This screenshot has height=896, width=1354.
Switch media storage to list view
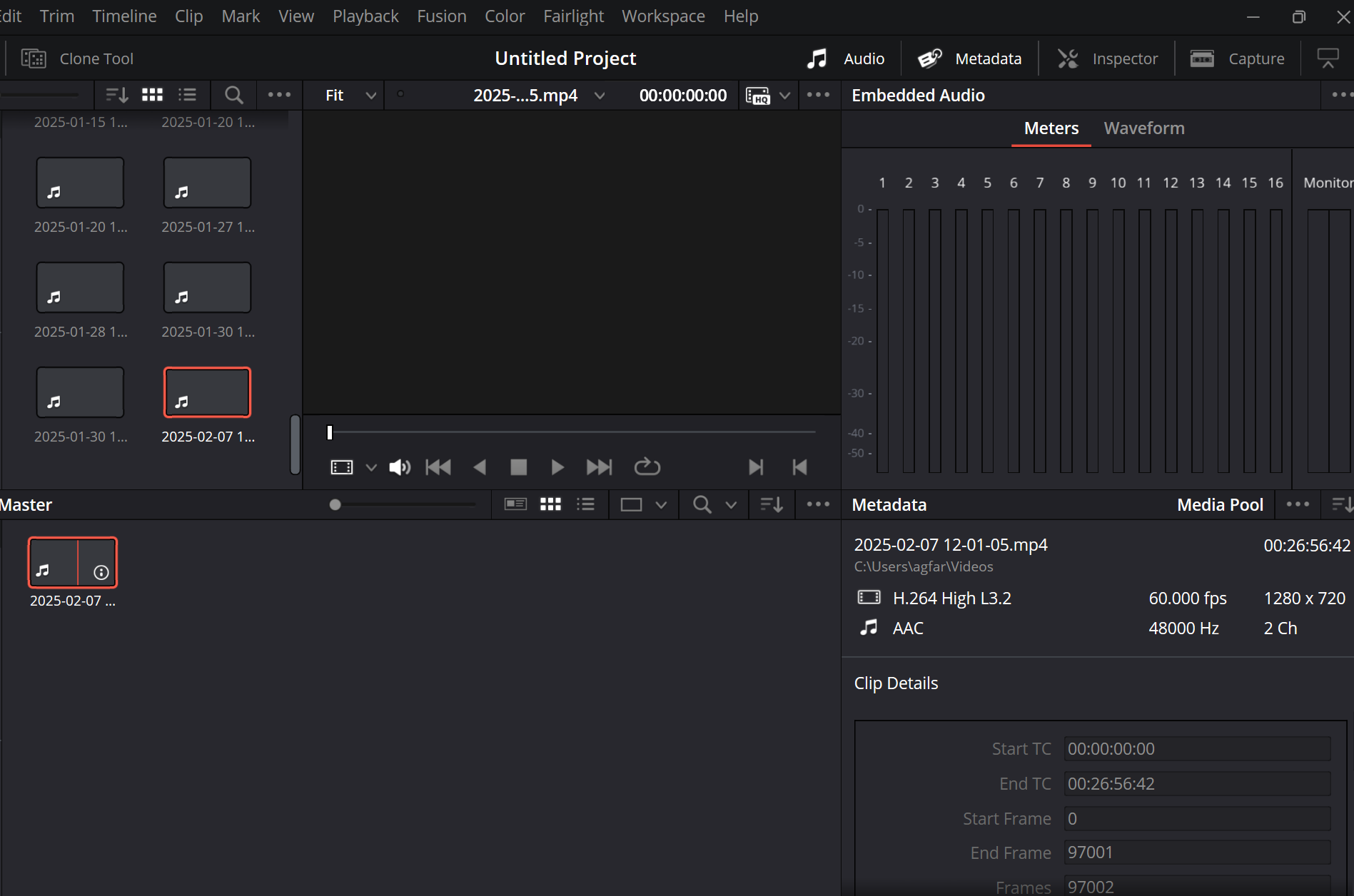click(187, 95)
